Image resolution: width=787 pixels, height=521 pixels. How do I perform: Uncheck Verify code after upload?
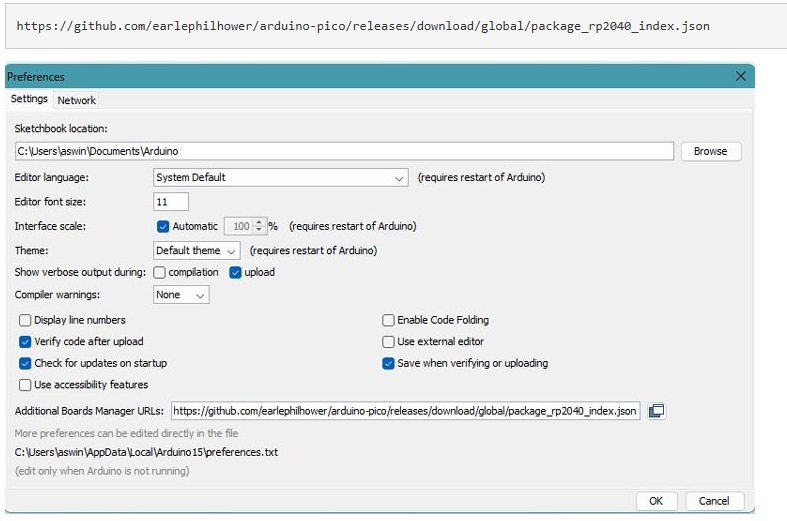(26, 341)
